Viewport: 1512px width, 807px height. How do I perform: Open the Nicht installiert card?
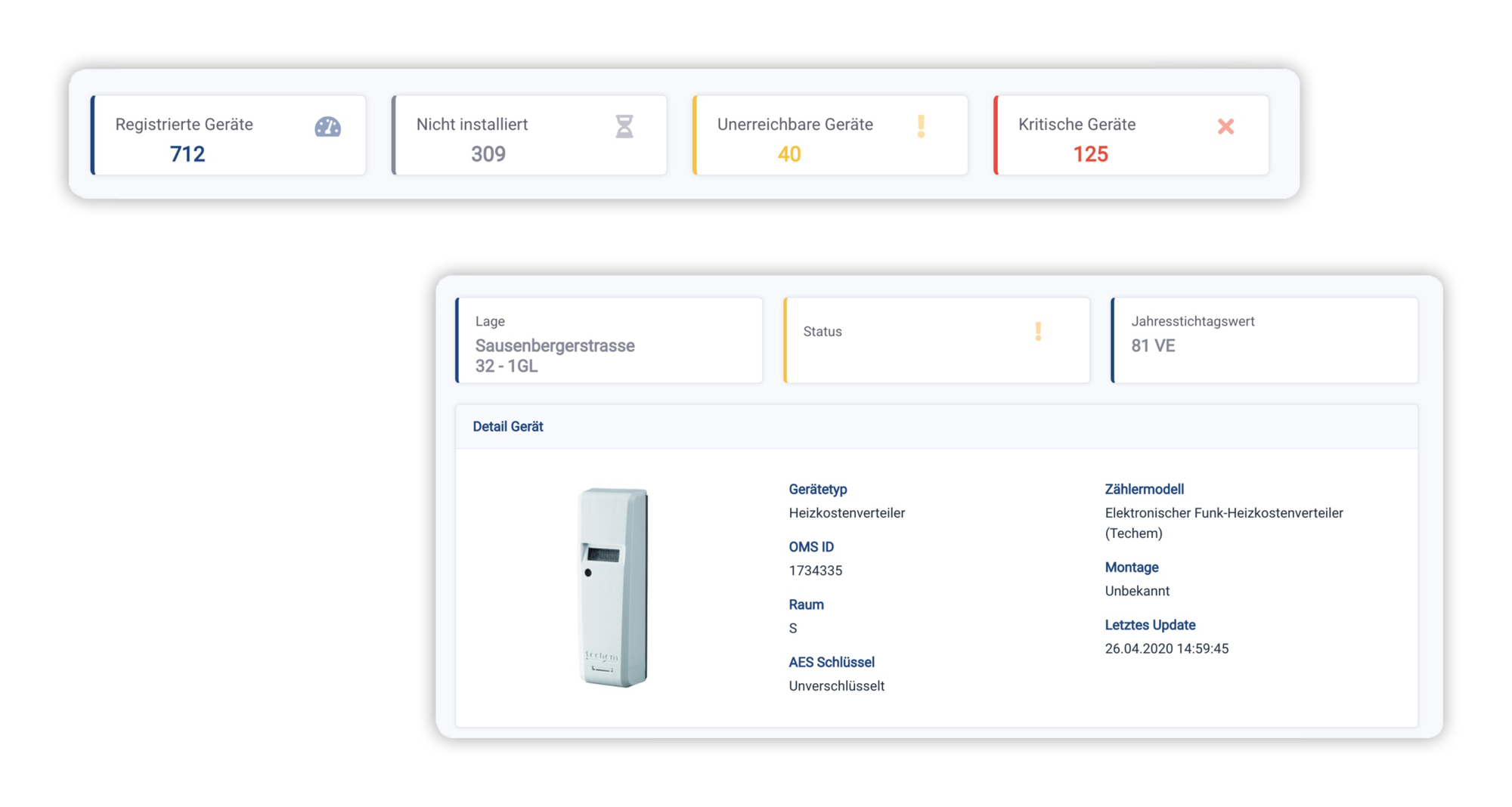tap(529, 135)
